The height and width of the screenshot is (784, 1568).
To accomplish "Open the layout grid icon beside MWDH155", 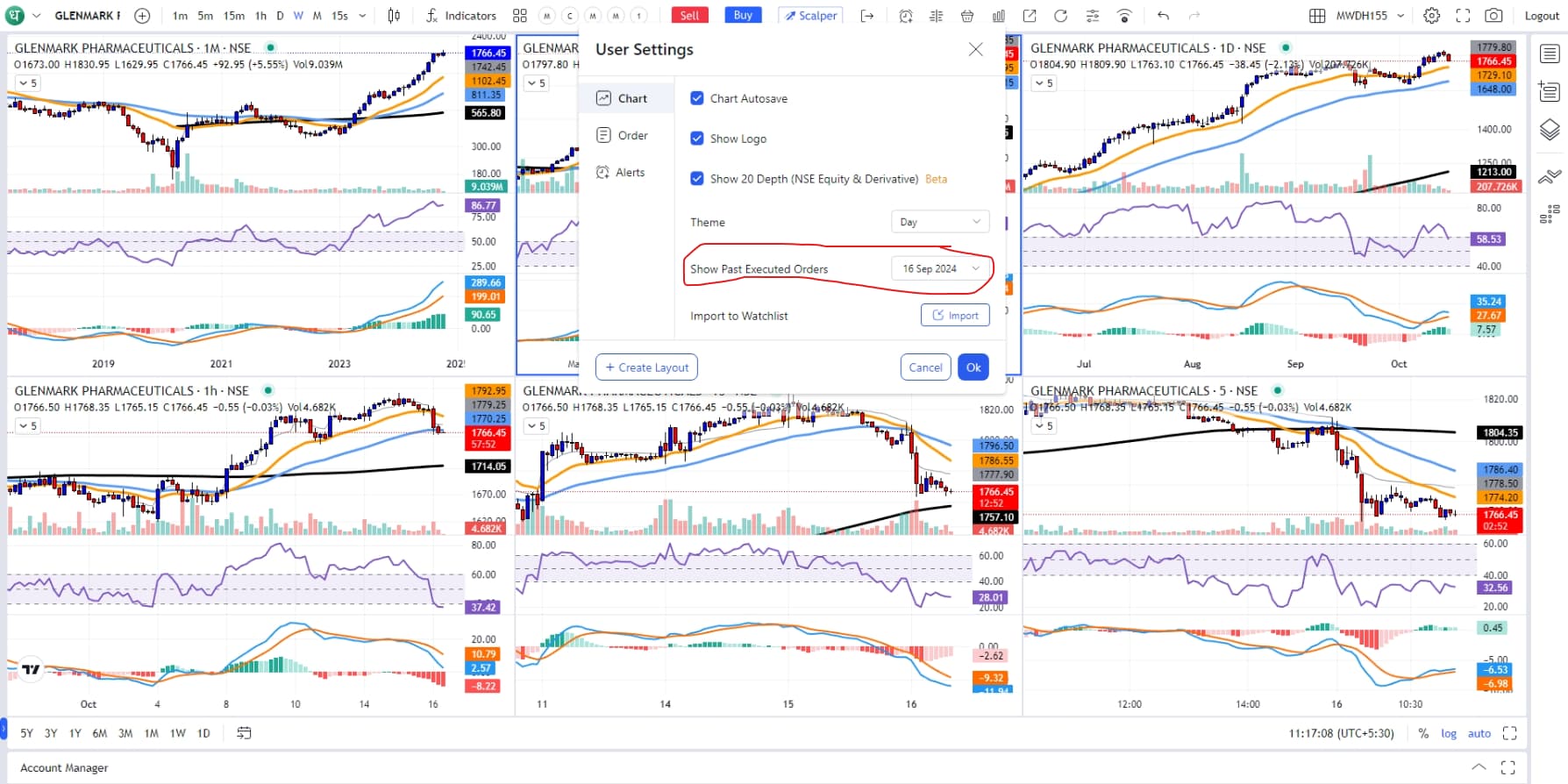I will pyautogui.click(x=1317, y=16).
